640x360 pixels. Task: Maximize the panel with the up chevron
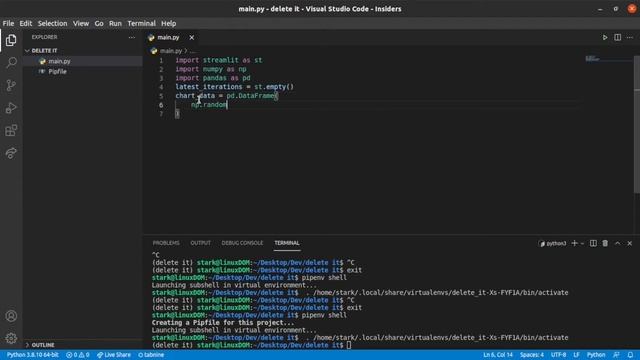tap(618, 243)
